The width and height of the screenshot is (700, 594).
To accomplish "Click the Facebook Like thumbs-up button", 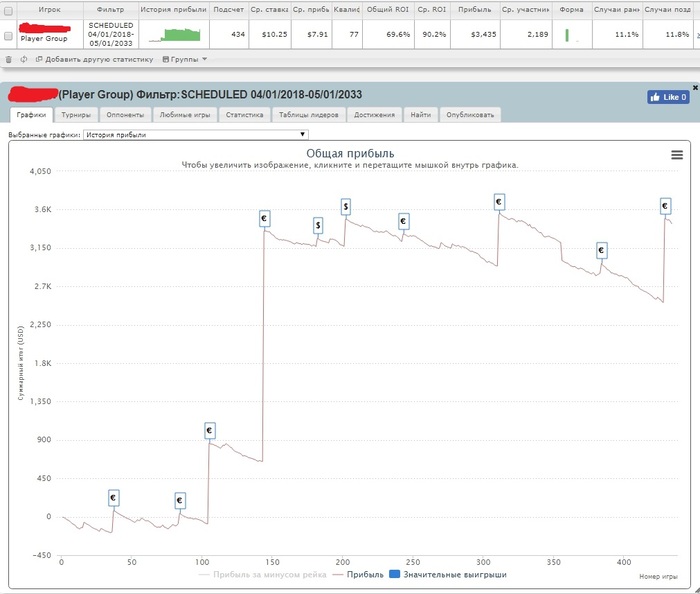I will 668,97.
